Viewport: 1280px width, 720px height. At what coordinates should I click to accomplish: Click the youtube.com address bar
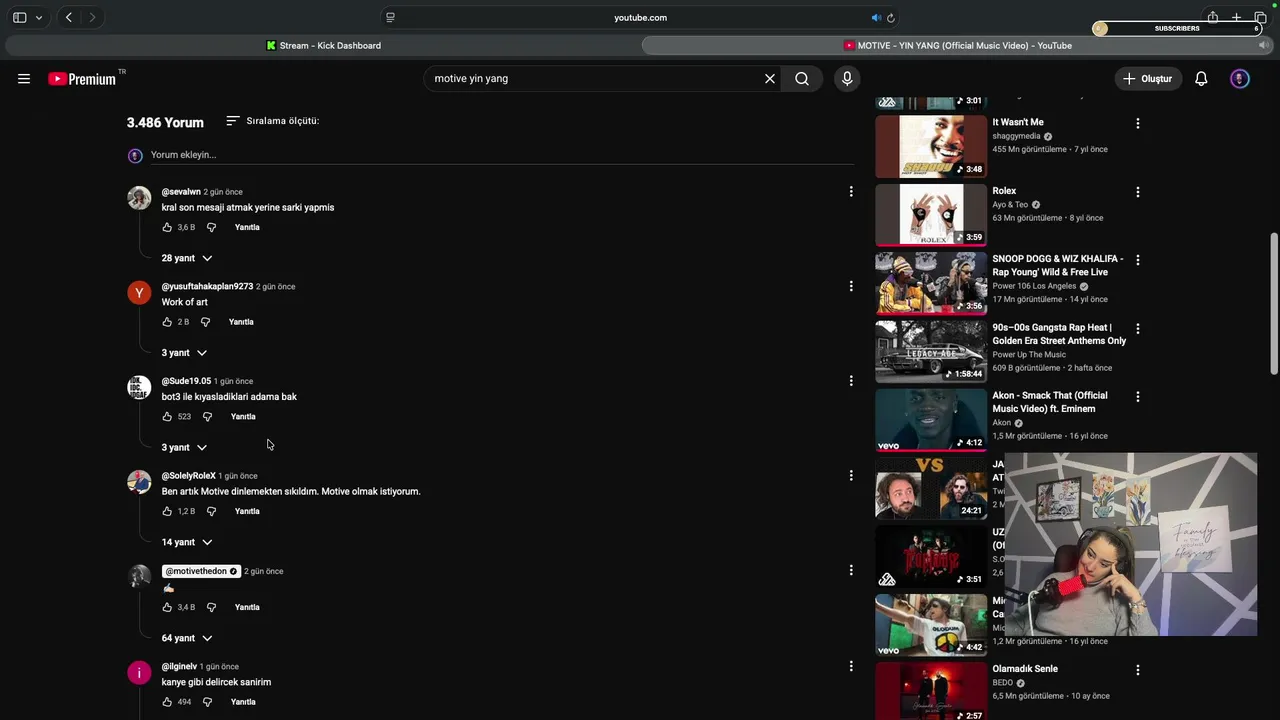(640, 18)
